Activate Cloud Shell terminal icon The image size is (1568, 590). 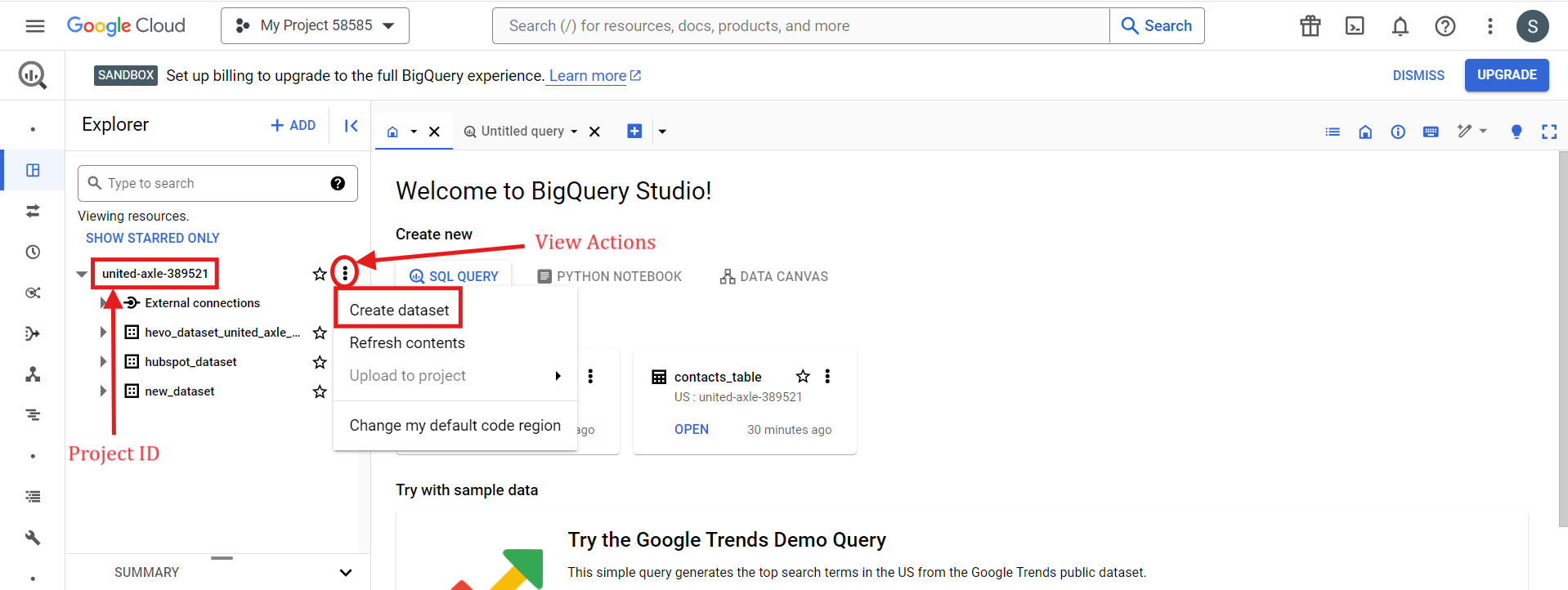1355,26
